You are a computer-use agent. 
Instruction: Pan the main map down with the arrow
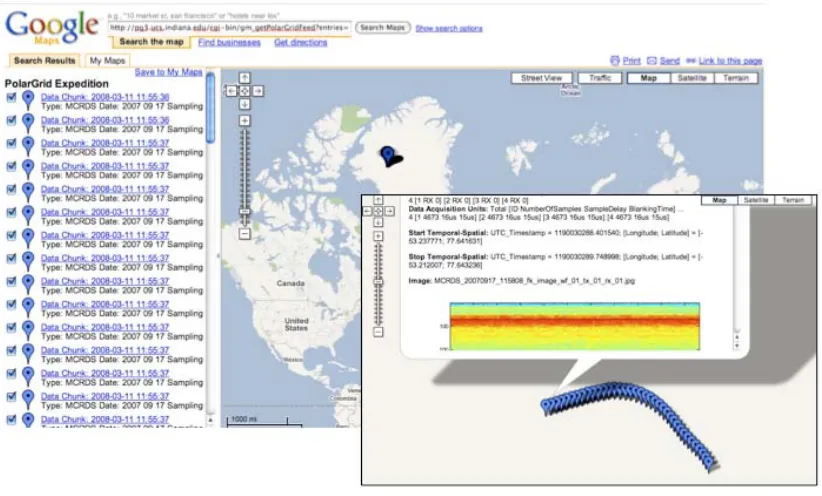[244, 104]
